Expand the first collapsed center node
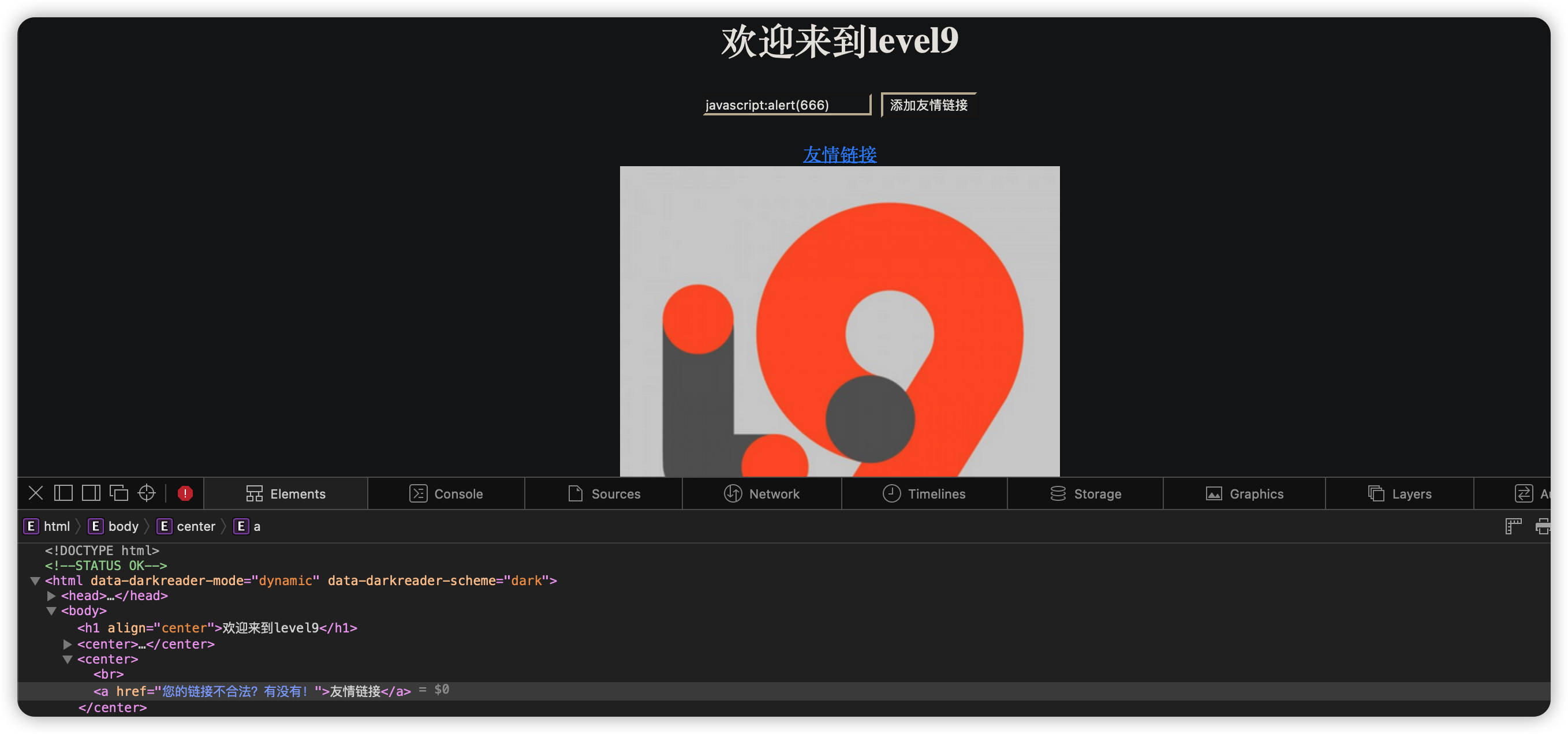 point(68,645)
